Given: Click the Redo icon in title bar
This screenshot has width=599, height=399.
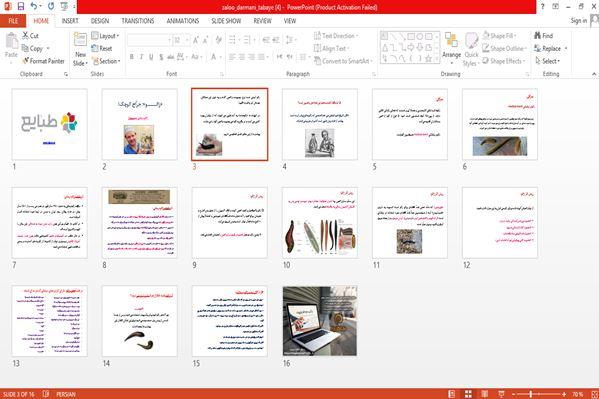Looking at the screenshot, I should click(x=51, y=6).
